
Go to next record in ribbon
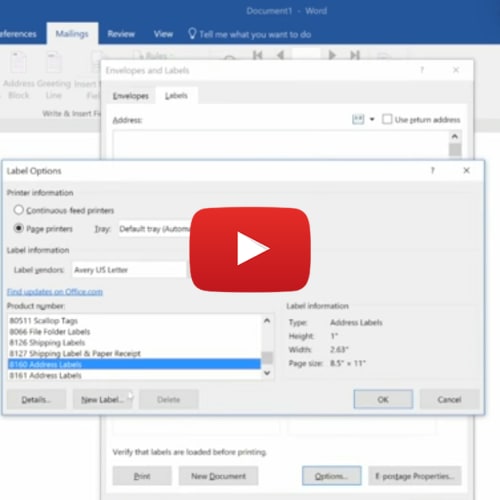[x=332, y=55]
